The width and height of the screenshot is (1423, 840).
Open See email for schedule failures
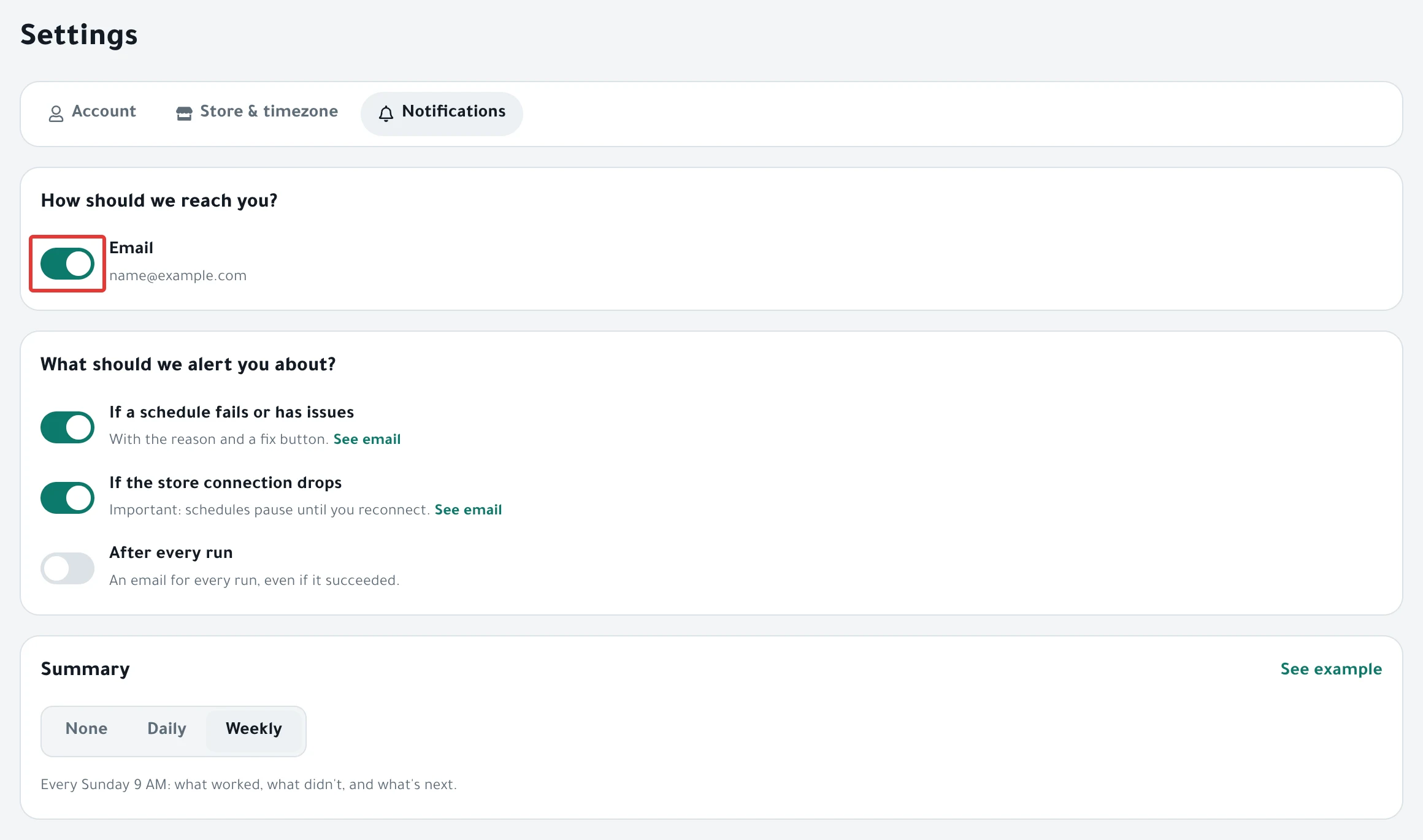tap(367, 440)
